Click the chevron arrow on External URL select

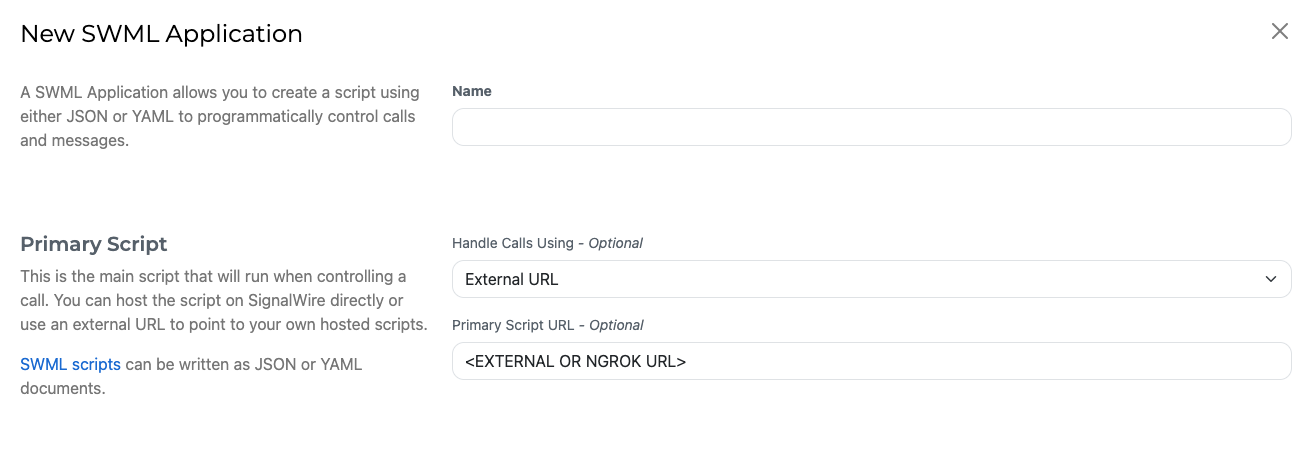[x=1270, y=279]
